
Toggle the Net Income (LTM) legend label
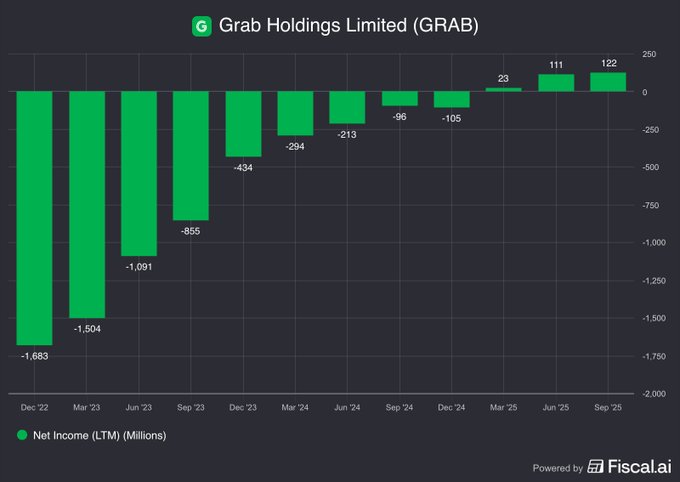click(x=99, y=436)
